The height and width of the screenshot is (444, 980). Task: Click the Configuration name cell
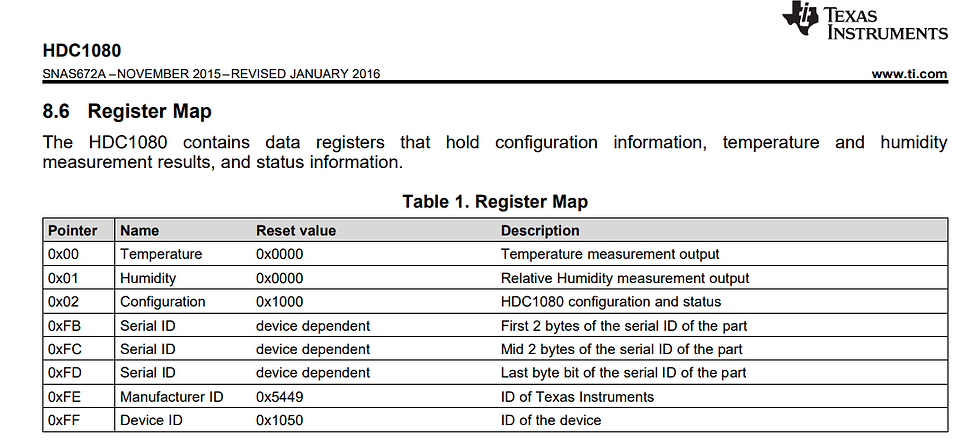162,301
